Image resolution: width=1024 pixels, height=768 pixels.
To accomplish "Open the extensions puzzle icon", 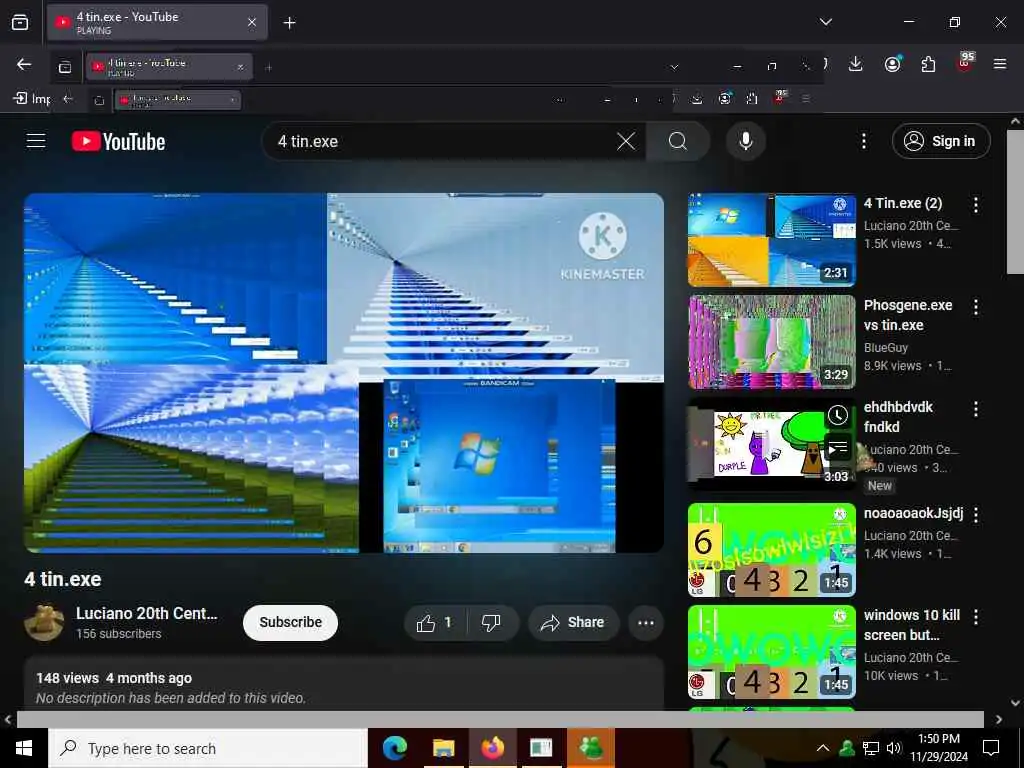I will click(928, 64).
